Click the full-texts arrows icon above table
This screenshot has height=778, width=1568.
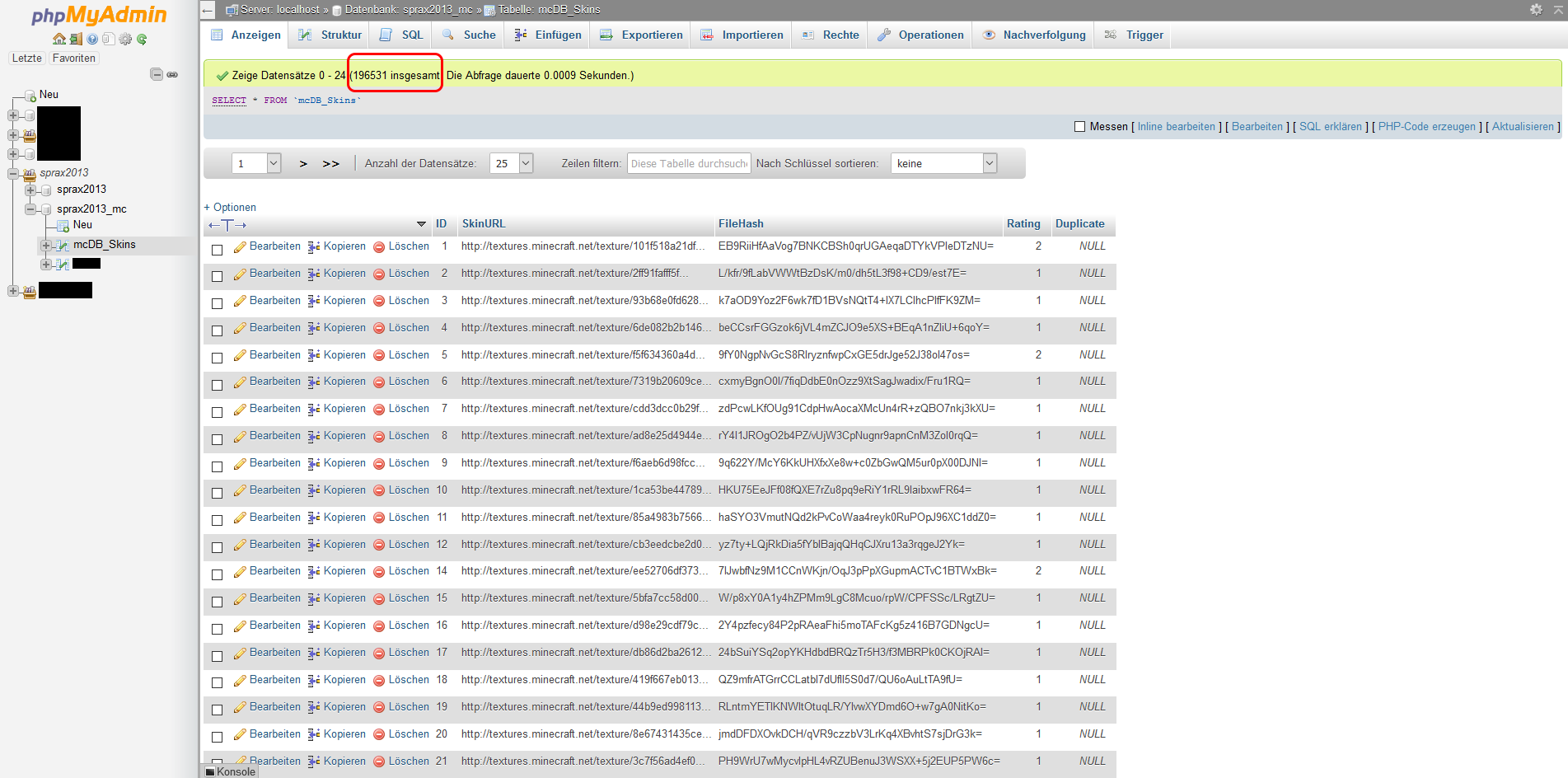click(227, 224)
